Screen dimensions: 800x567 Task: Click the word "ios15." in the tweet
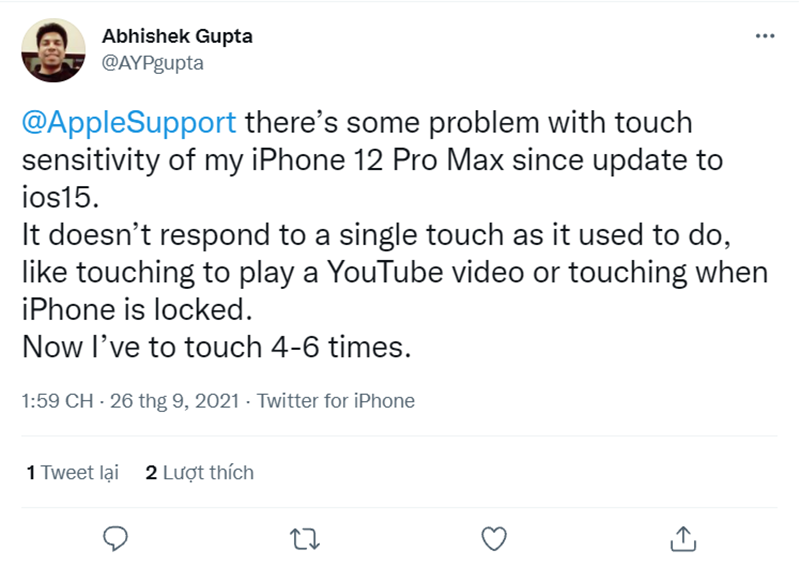pyautogui.click(x=60, y=196)
